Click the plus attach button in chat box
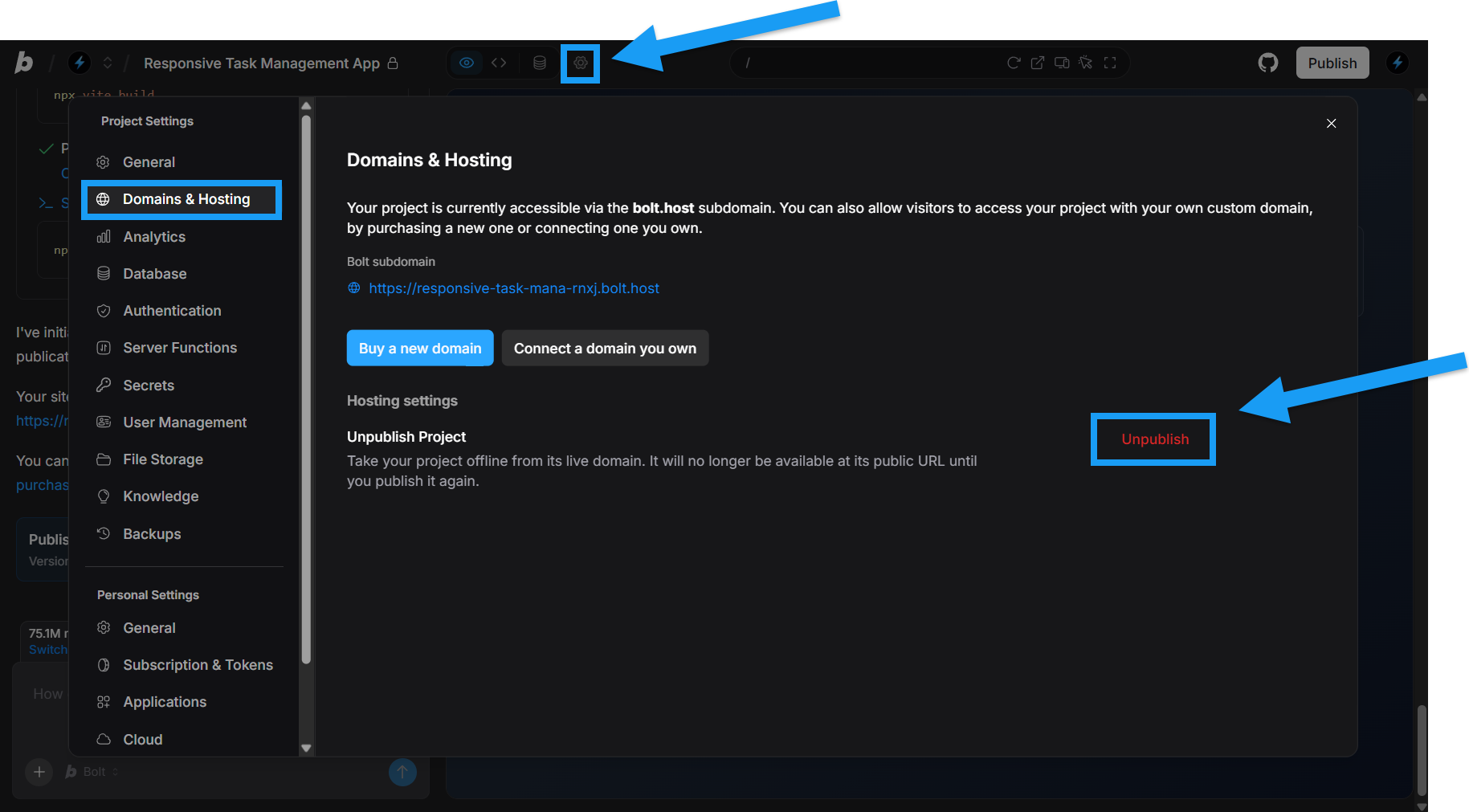 tap(39, 772)
